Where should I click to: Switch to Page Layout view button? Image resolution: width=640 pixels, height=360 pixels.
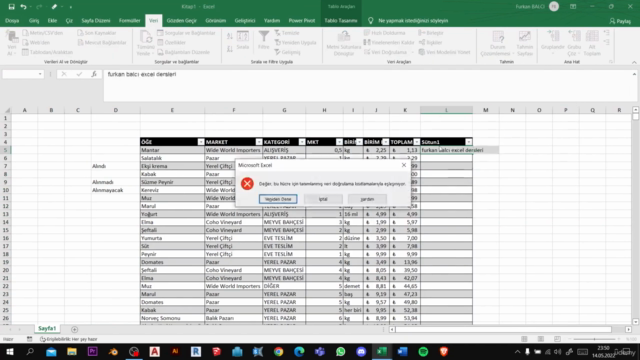(541, 339)
